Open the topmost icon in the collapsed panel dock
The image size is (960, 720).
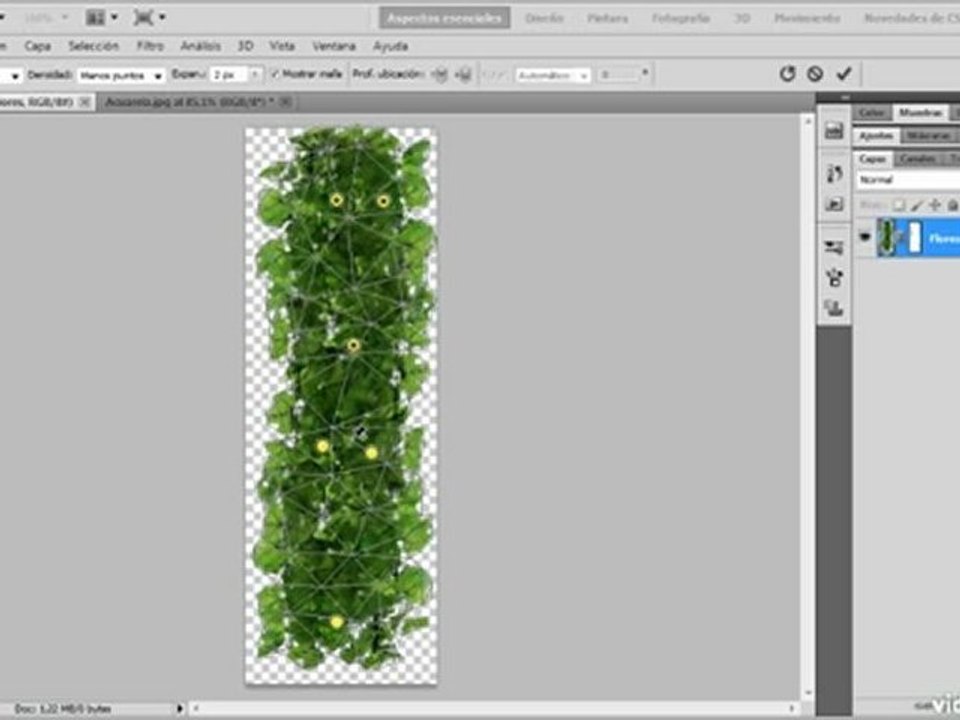[834, 130]
